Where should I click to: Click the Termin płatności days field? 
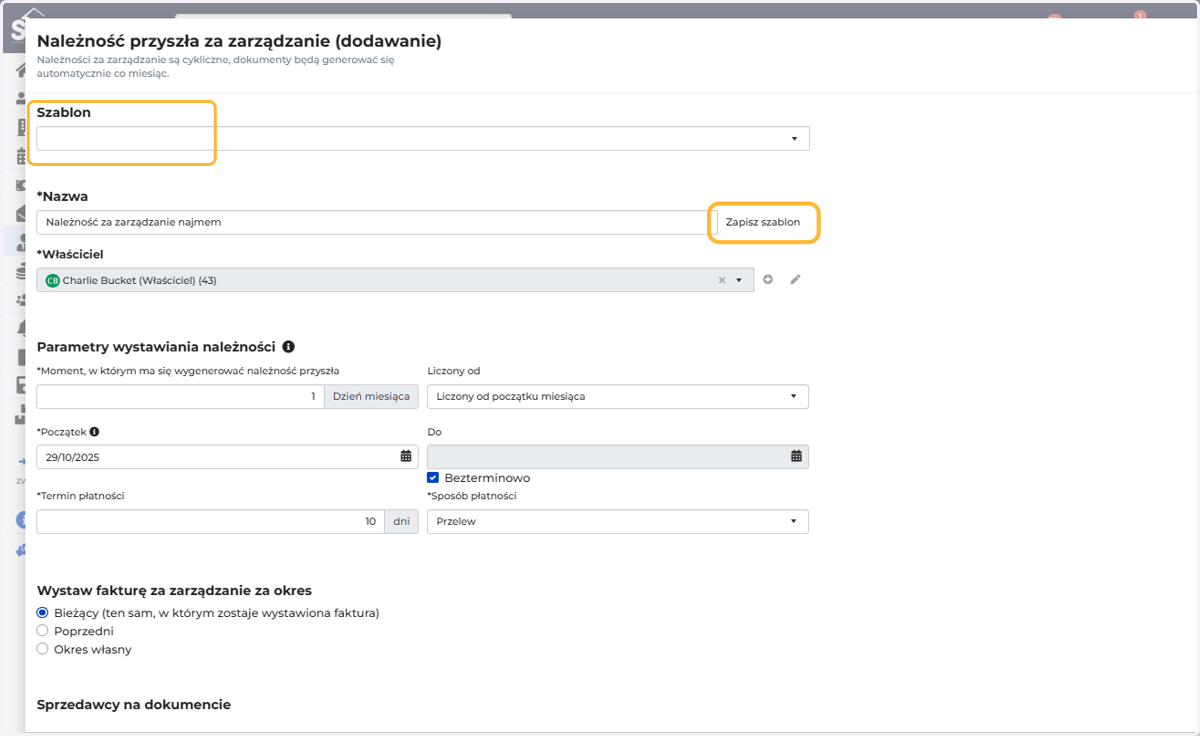[210, 521]
